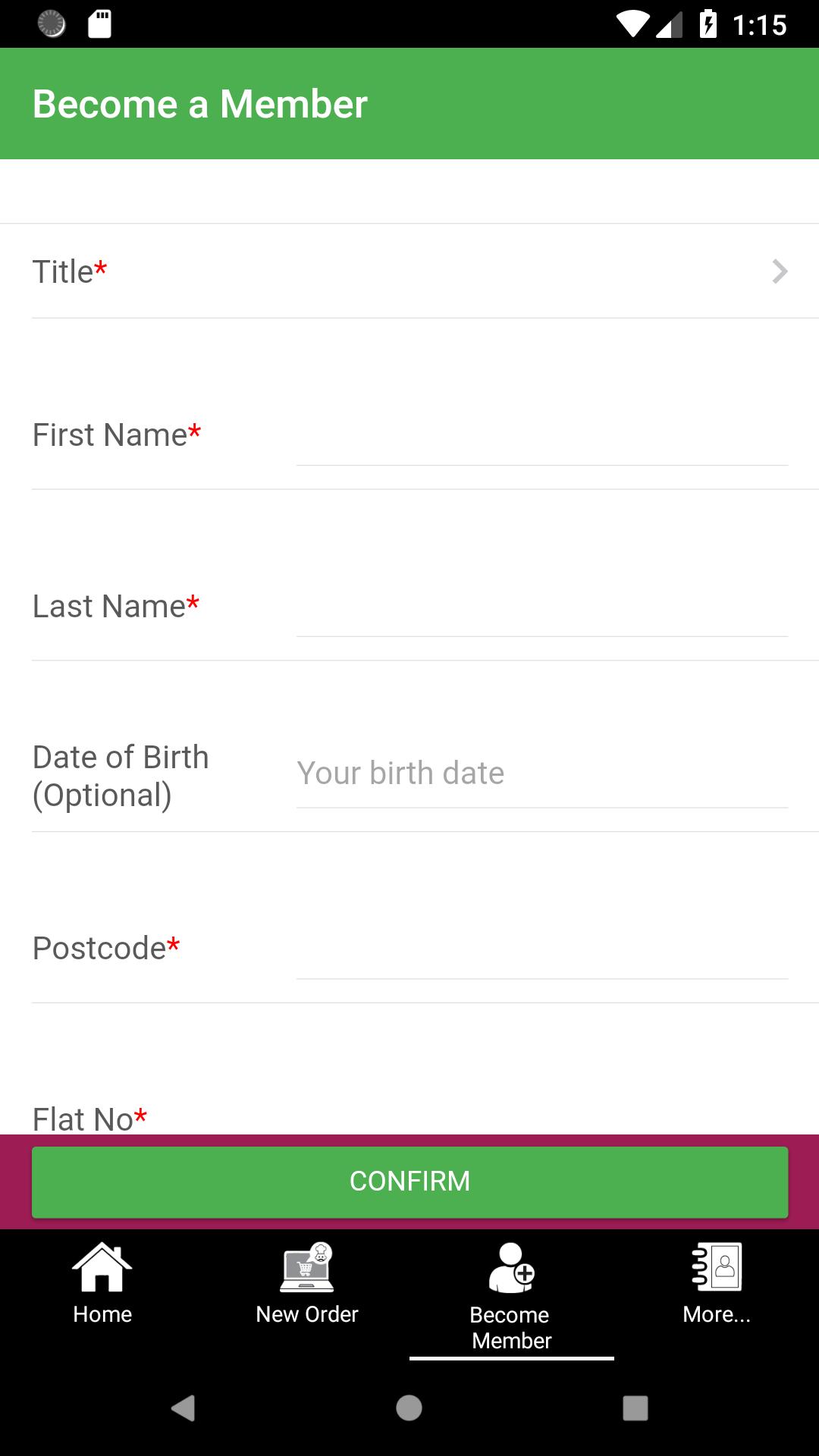Tap Android back triangle button
Viewport: 819px width, 1456px height.
point(183,1408)
